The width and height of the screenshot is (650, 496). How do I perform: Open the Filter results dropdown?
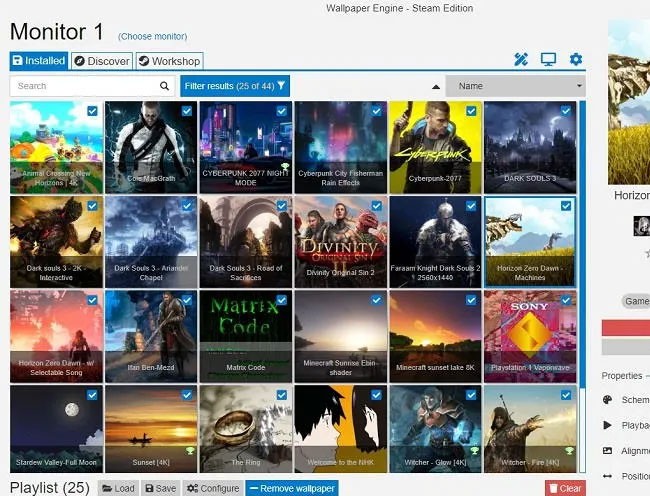click(x=235, y=86)
